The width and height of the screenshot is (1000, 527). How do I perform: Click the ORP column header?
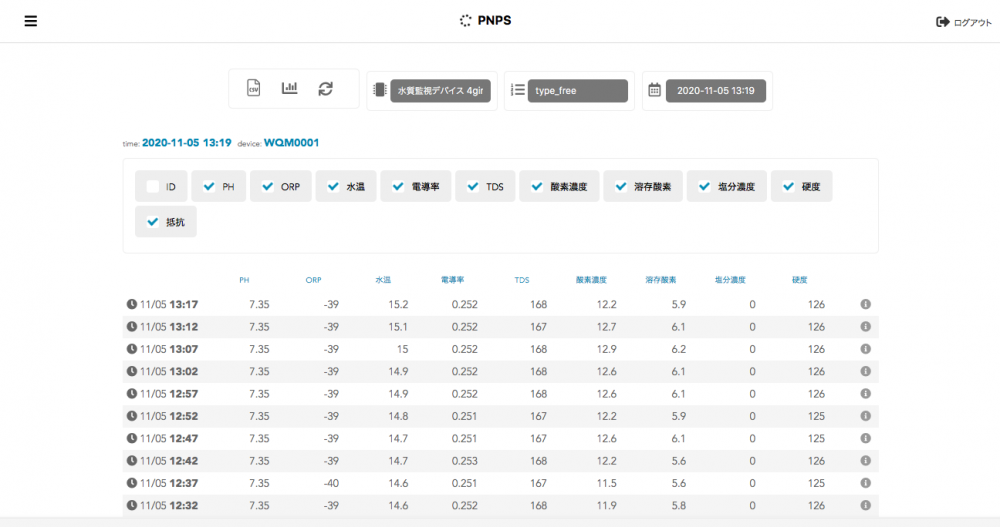point(313,280)
